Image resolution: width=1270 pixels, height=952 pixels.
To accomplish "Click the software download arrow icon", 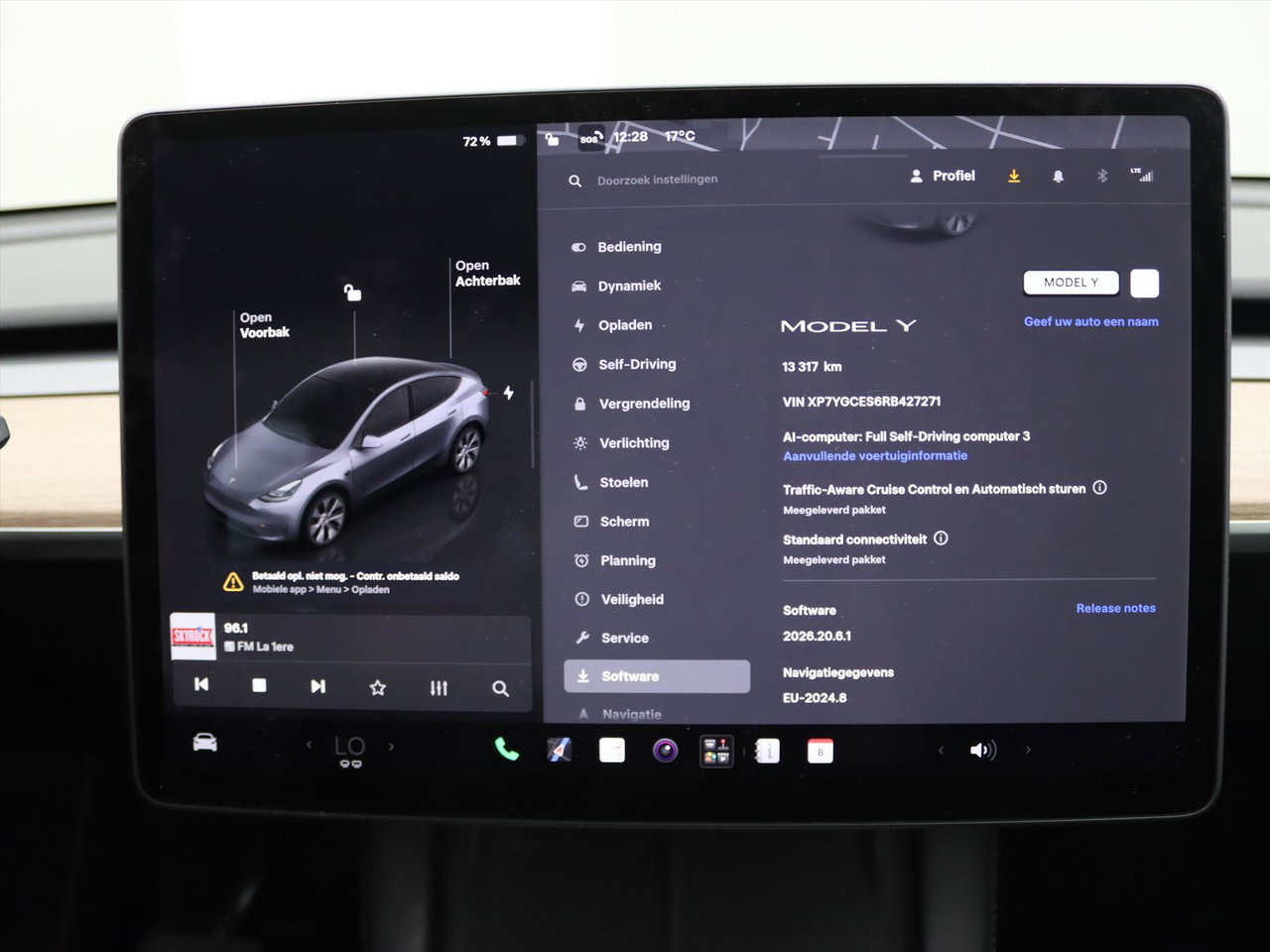I will tap(1014, 176).
